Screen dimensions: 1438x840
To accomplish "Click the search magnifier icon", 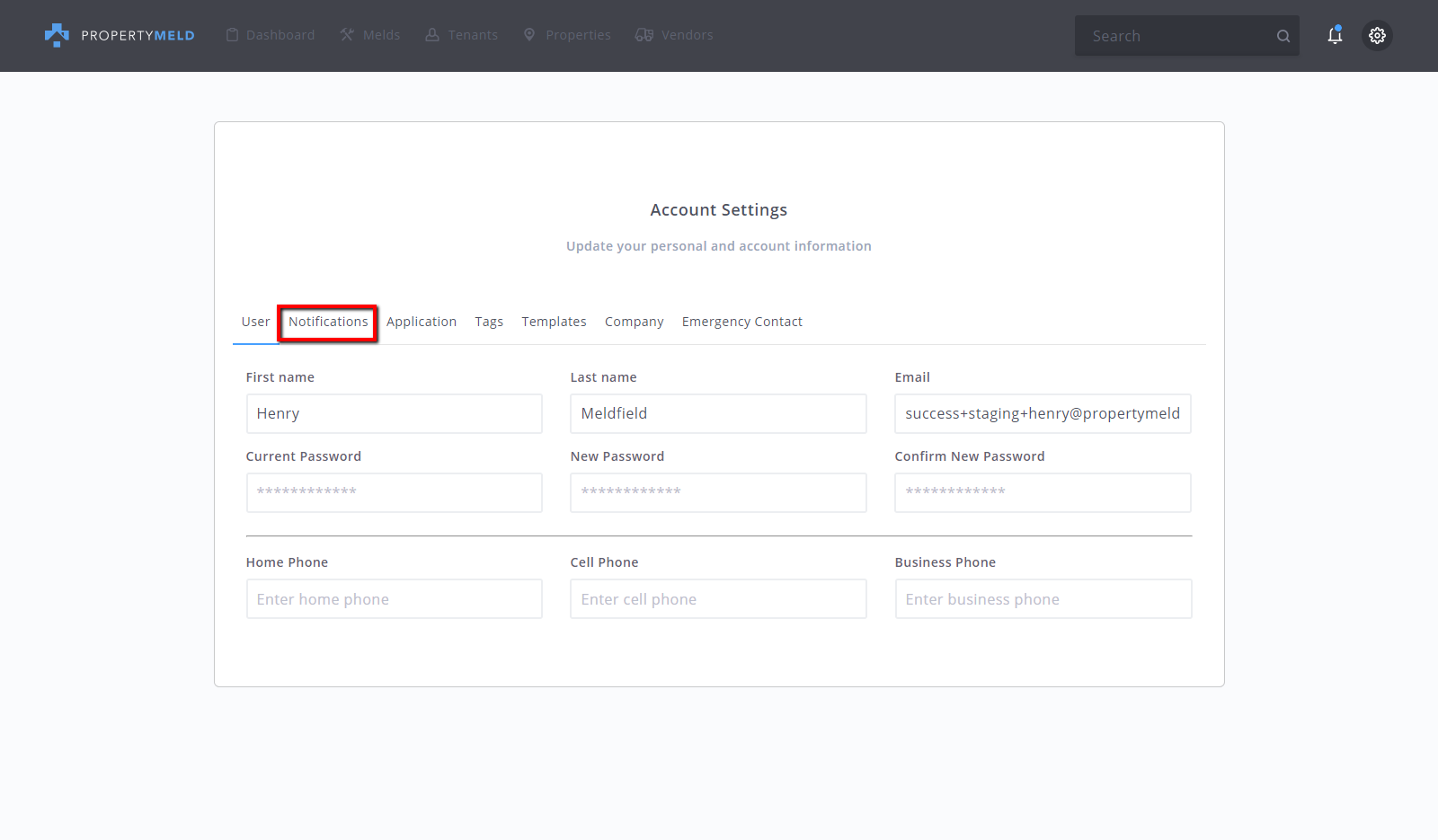I will (1283, 36).
